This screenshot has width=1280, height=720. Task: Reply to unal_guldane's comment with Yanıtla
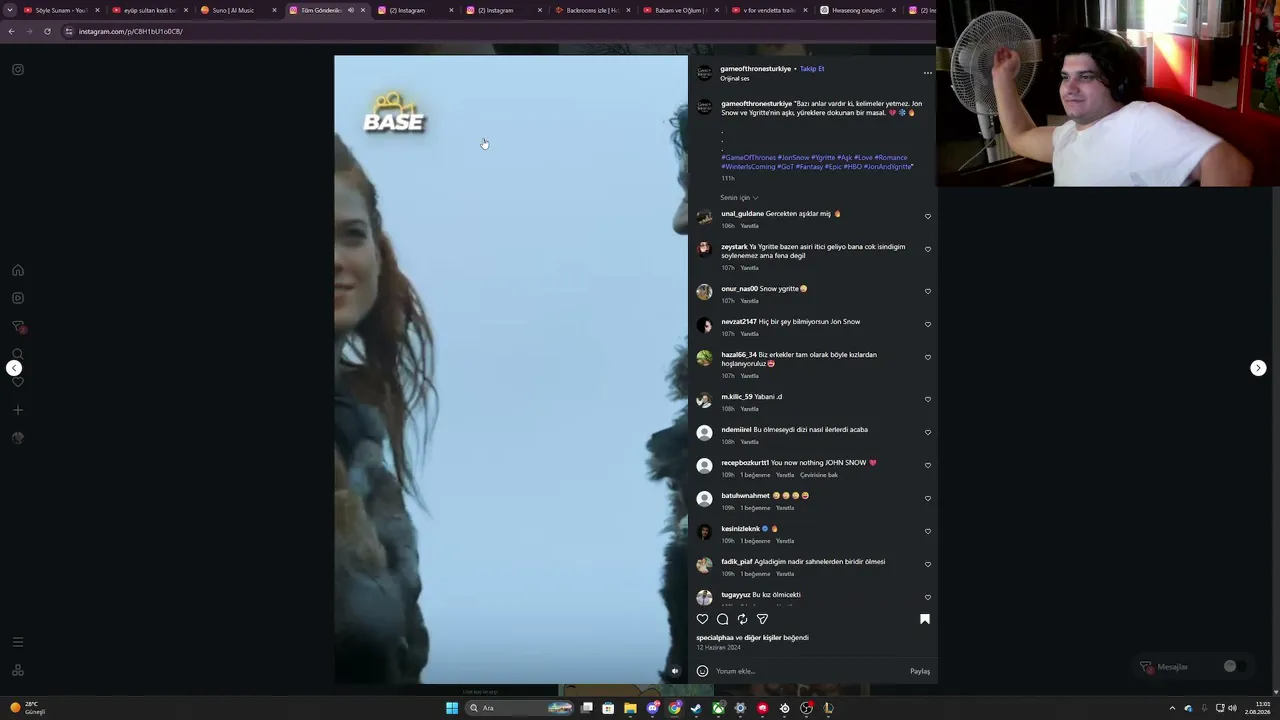[x=749, y=226]
